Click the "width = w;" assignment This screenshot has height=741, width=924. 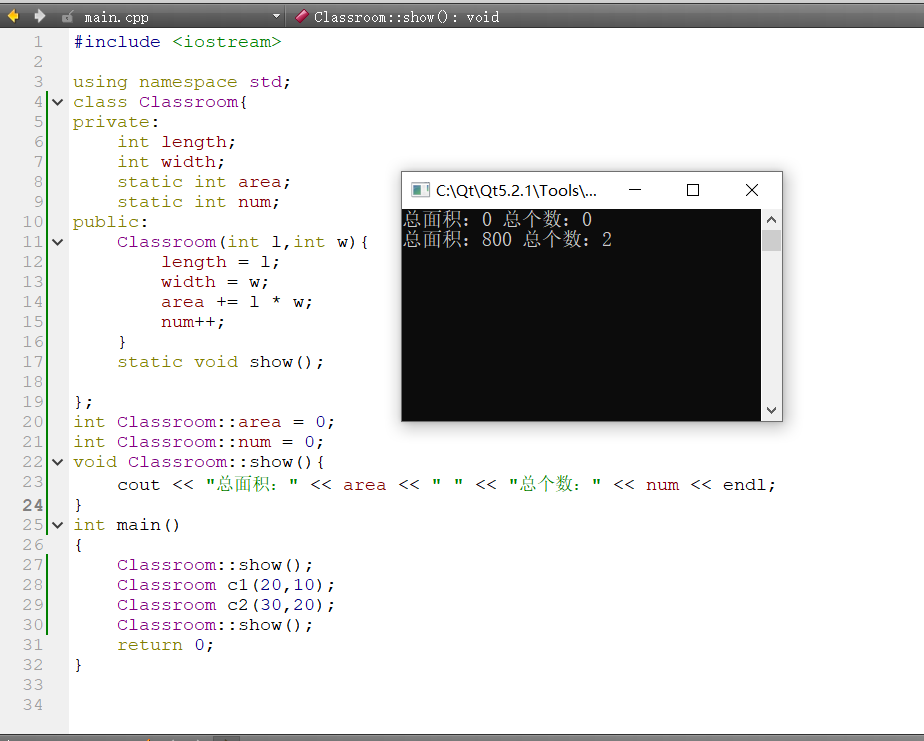(x=215, y=282)
